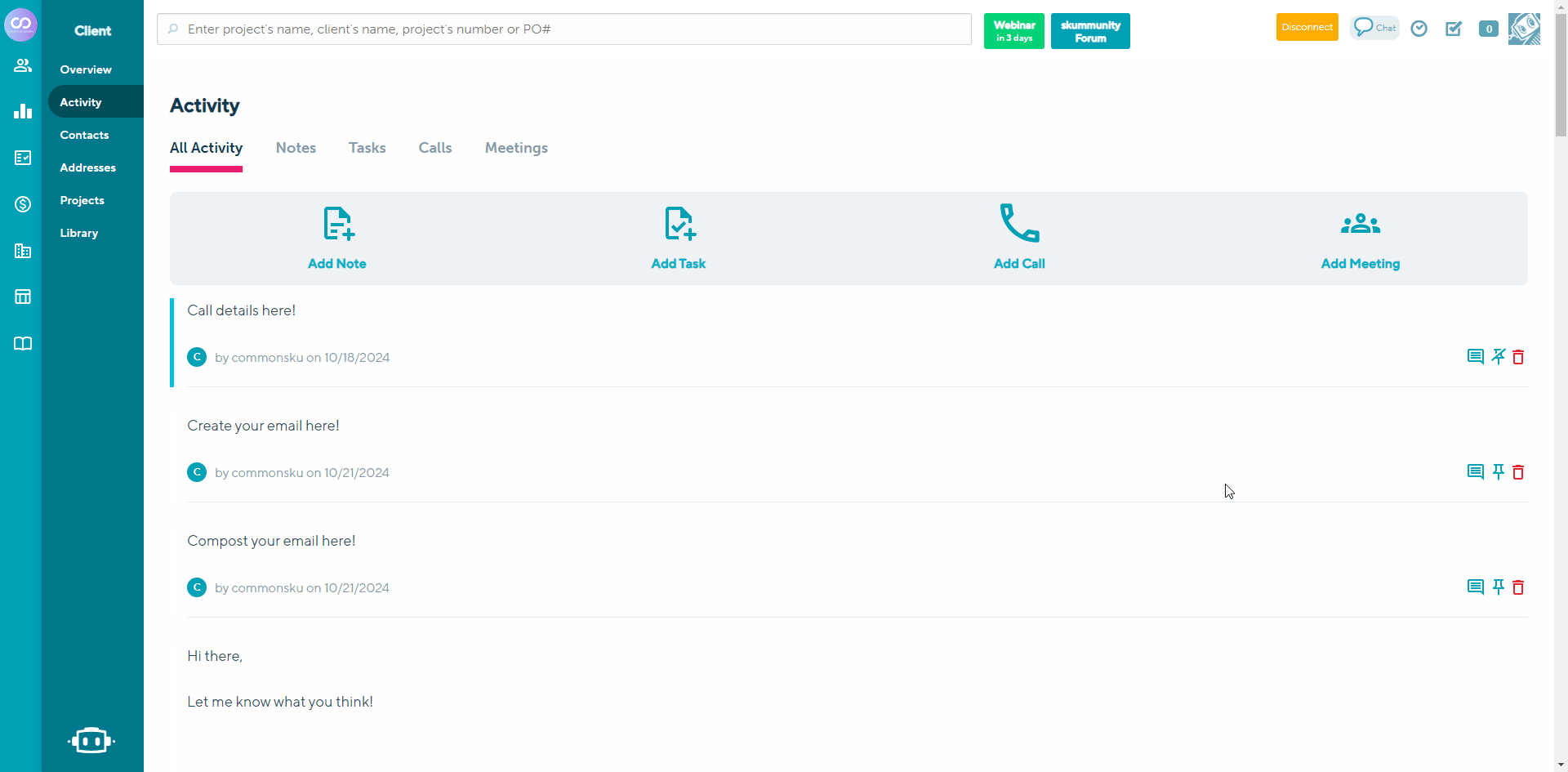Open the skummunity Forum button
Viewport: 1568px width, 772px height.
[1090, 31]
